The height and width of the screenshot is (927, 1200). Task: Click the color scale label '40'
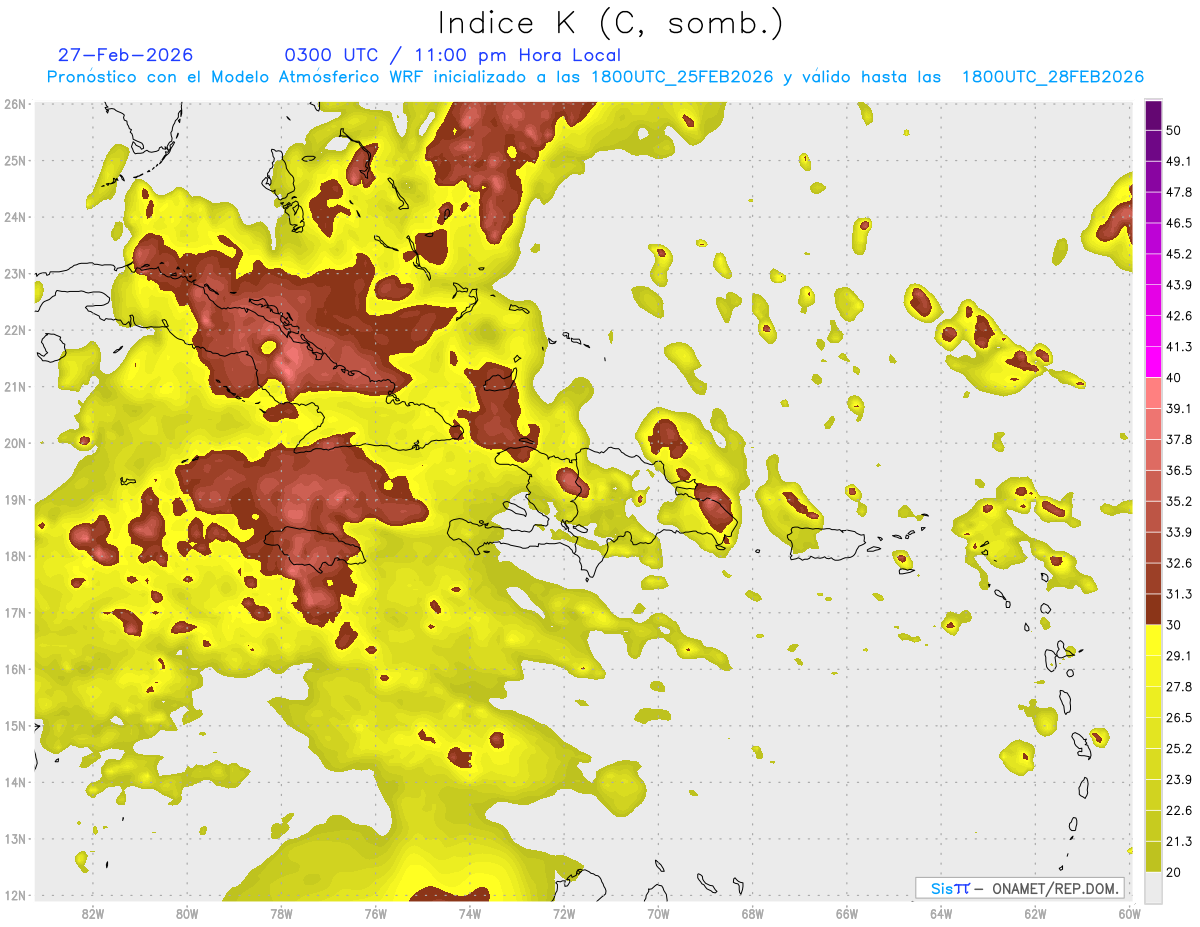(1174, 377)
